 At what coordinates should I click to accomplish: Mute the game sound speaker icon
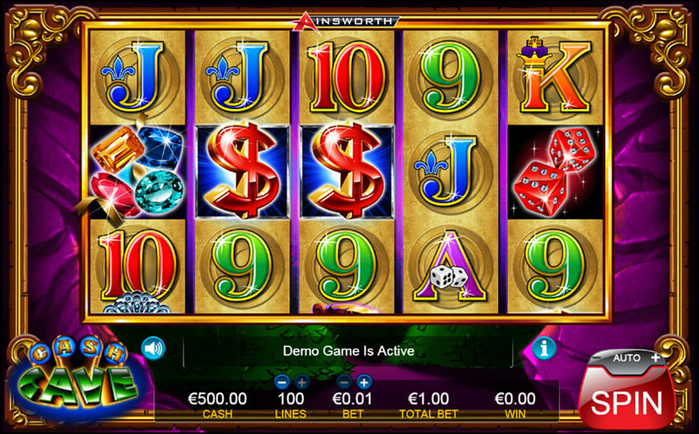[x=153, y=348]
